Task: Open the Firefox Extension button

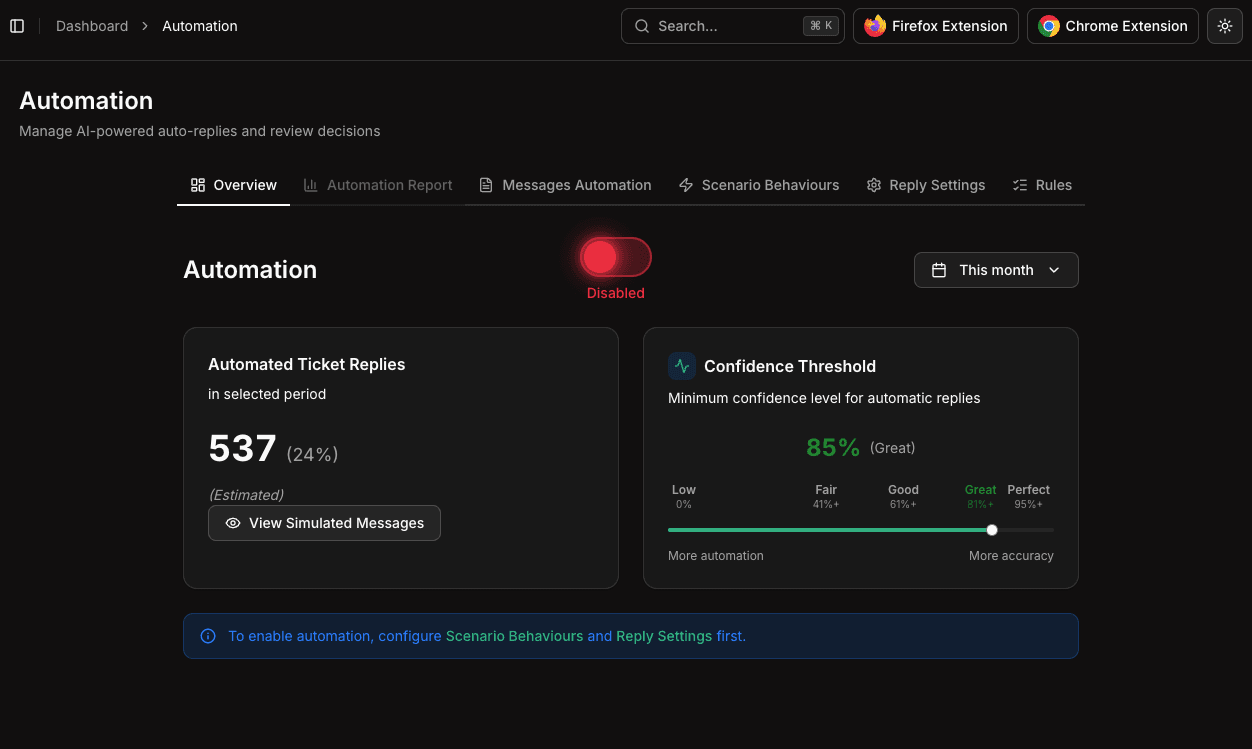Action: (x=936, y=26)
